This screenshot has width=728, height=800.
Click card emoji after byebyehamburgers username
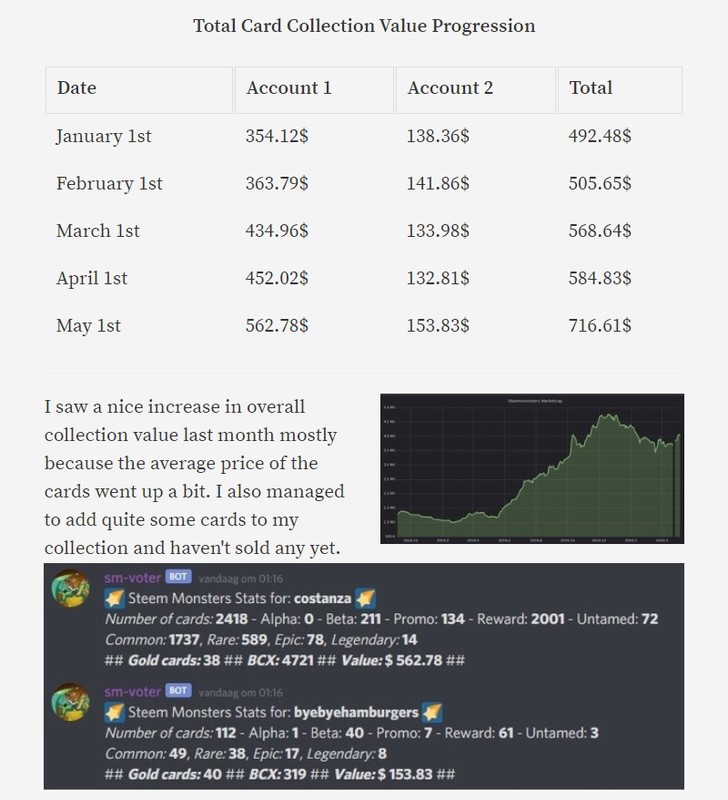click(432, 713)
